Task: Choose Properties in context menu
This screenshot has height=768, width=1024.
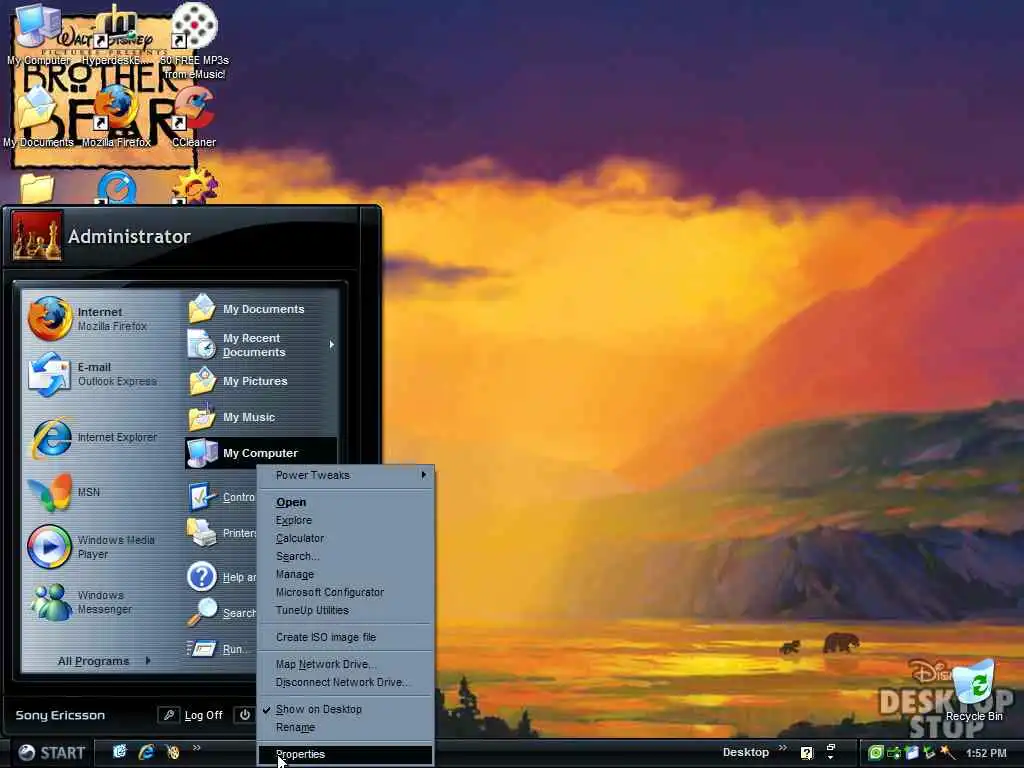Action: 345,754
